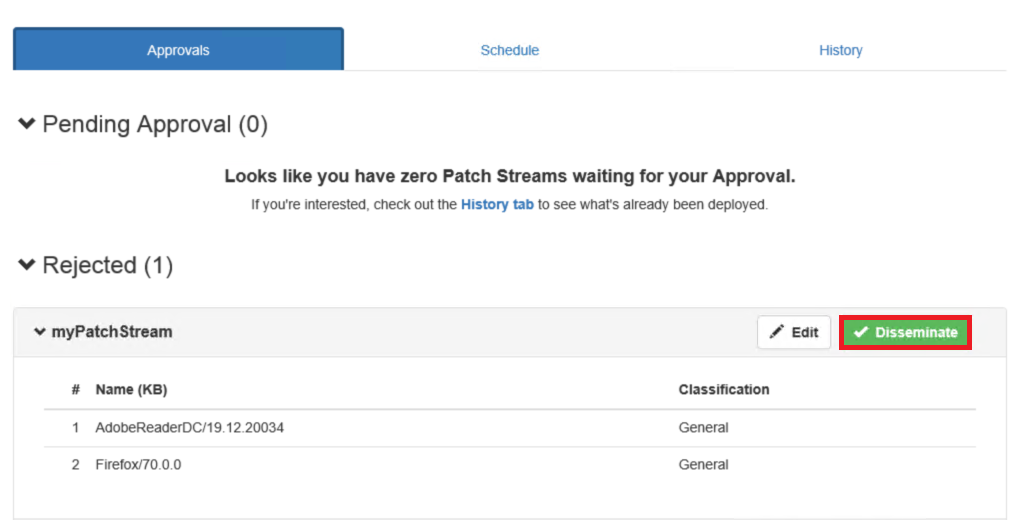The width and height of the screenshot is (1021, 520).
Task: Open the Schedule tab
Action: pyautogui.click(x=509, y=50)
